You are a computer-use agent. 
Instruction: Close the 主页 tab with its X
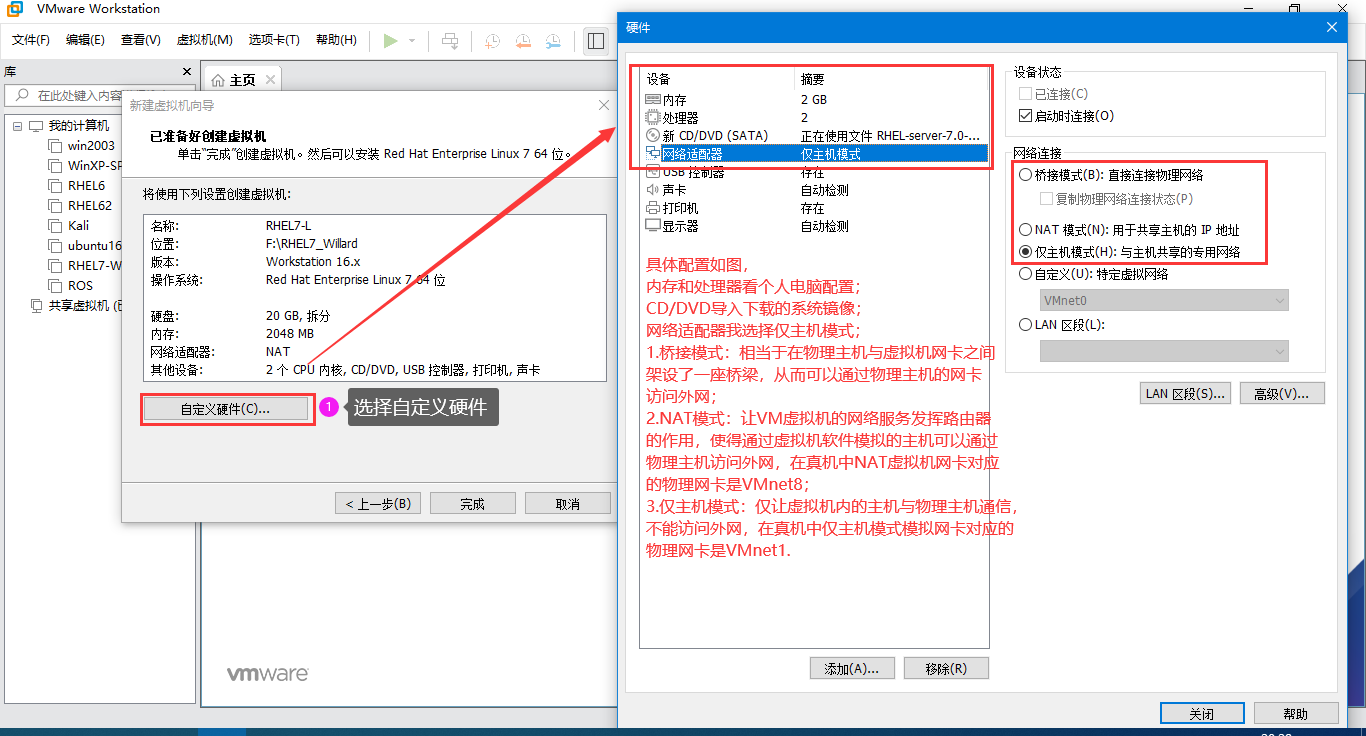tap(269, 80)
